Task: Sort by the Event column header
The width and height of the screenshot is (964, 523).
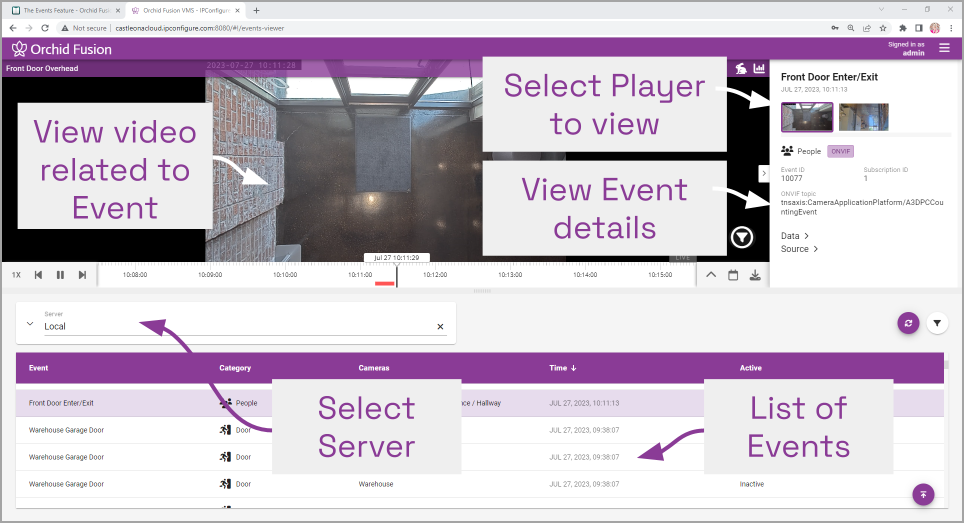Action: [38, 368]
